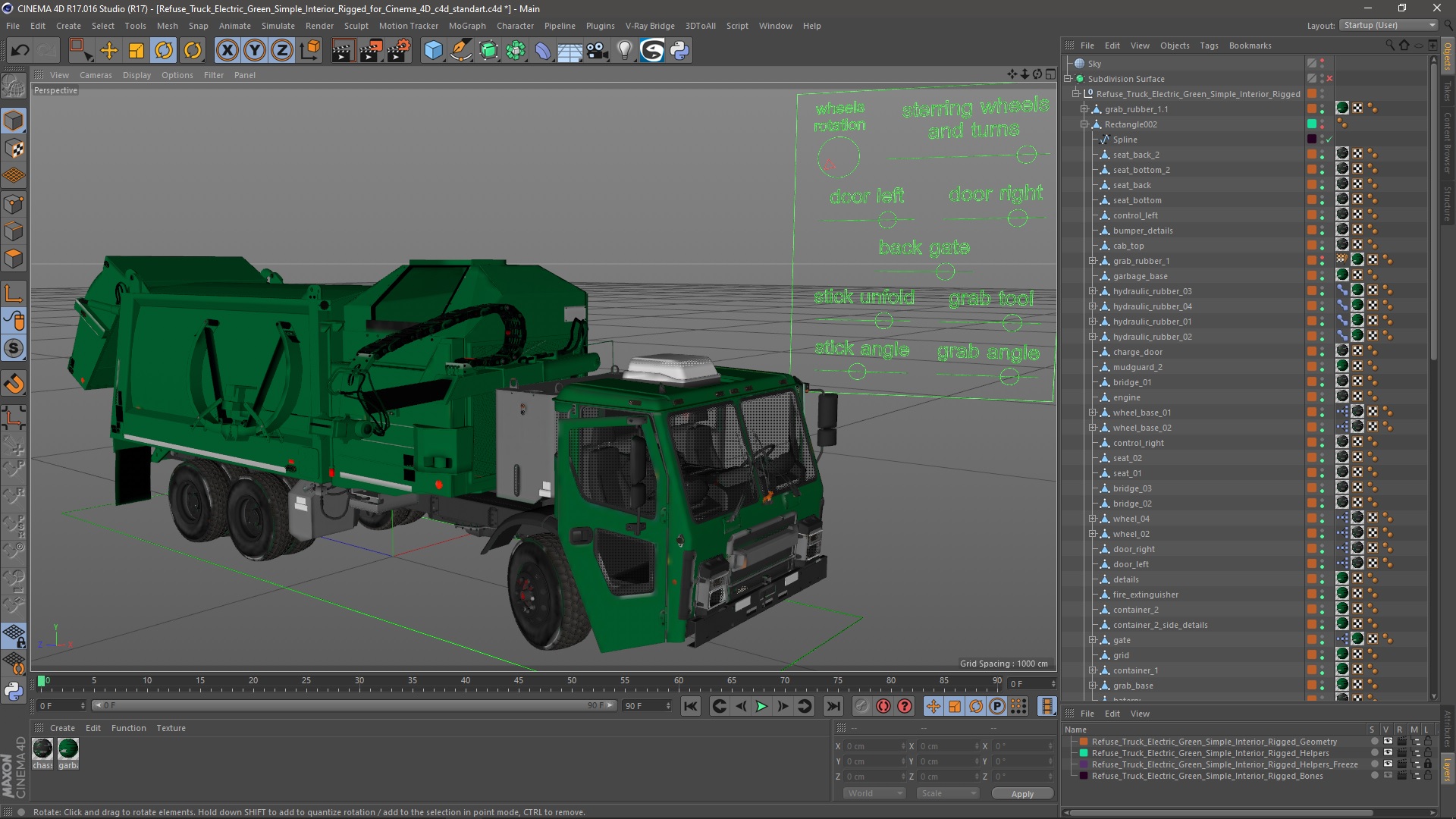Click the Bend deformer icon
Screen dimensions: 1456x819
tap(543, 51)
